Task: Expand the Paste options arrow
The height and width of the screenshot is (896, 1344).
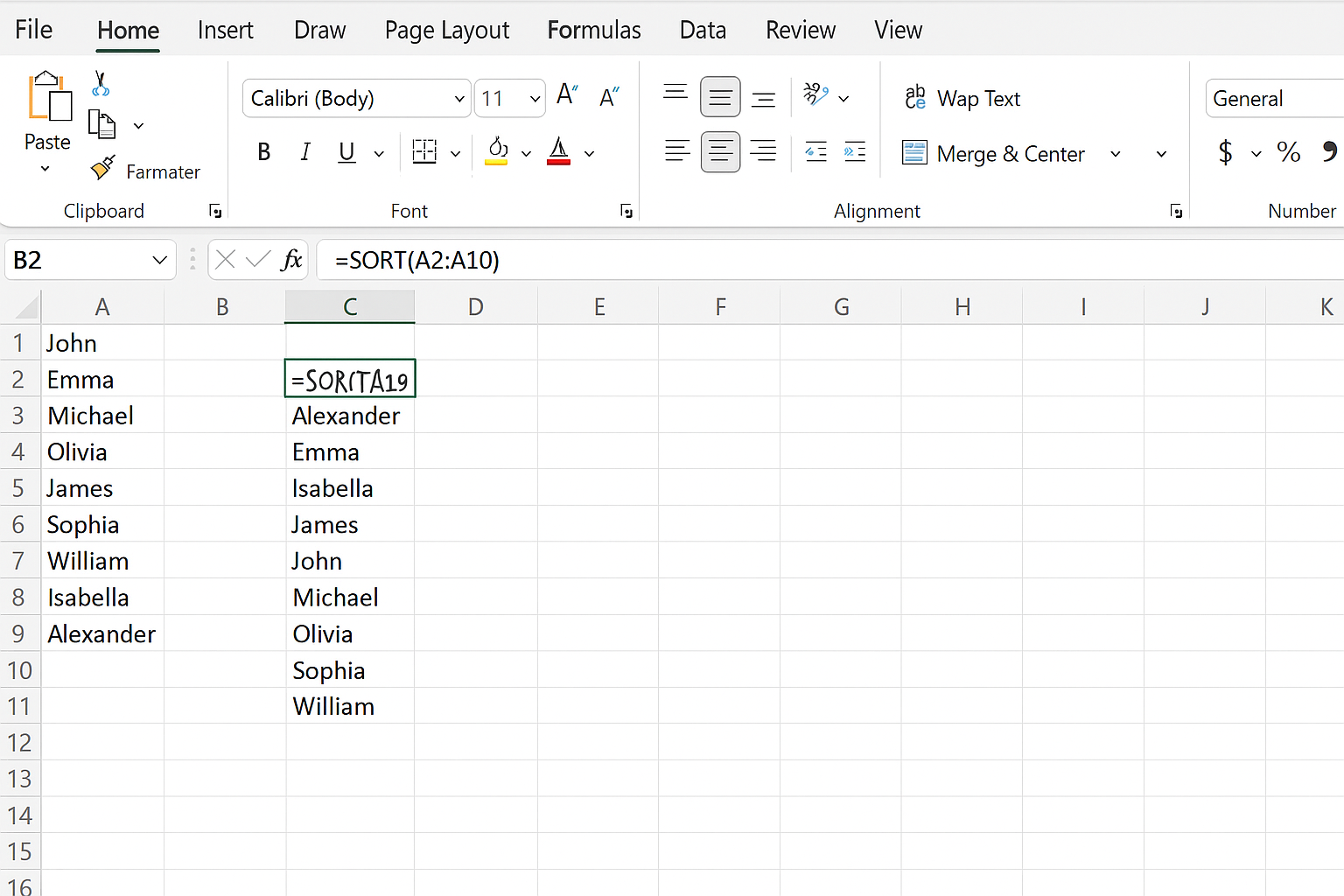Action: tap(45, 169)
